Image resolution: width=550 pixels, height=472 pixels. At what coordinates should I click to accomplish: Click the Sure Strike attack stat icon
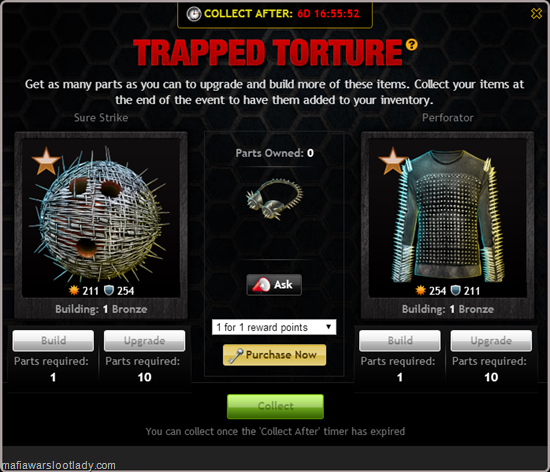(x=74, y=290)
